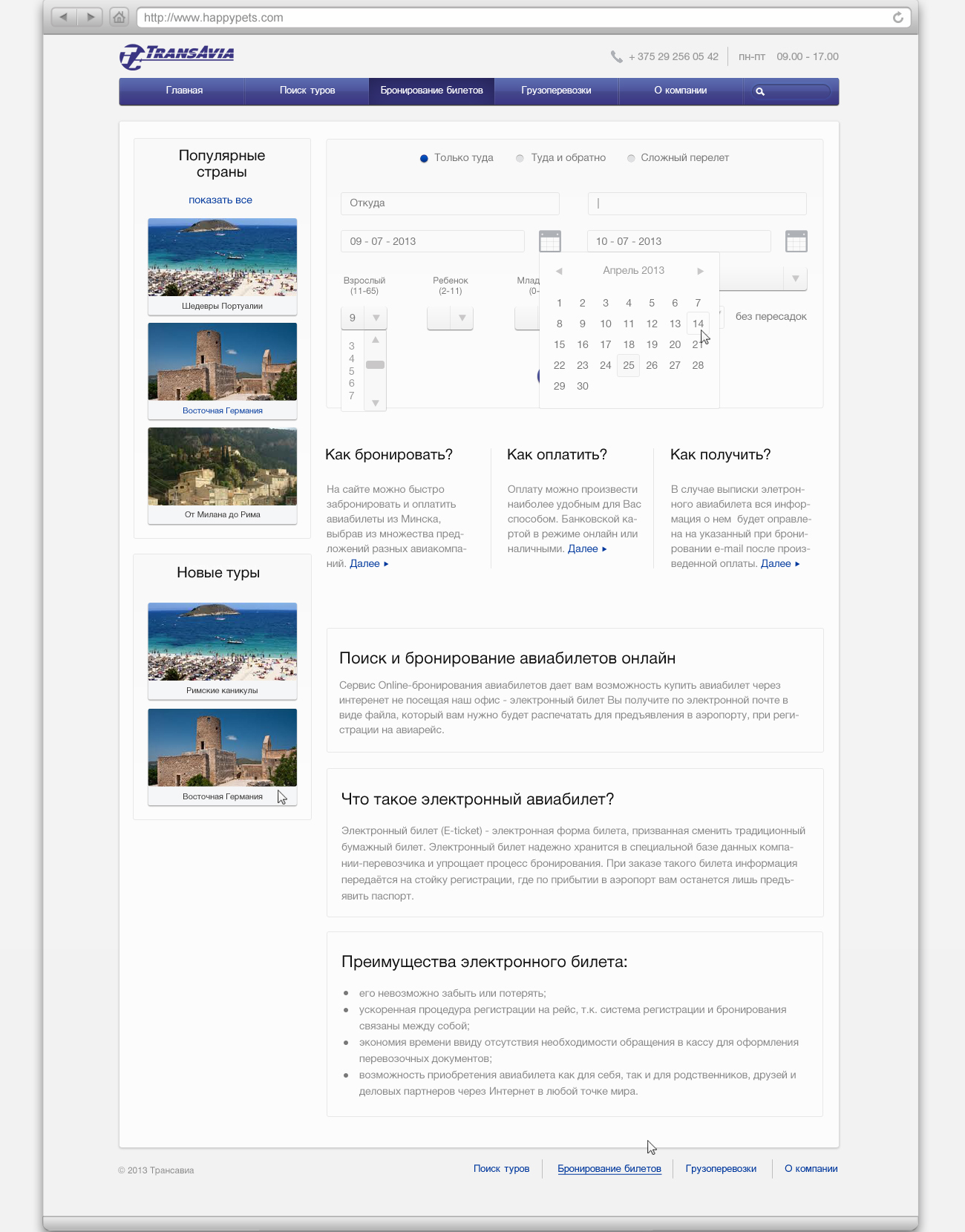Click footer link 'О компании'
This screenshot has height=1232, width=965.
click(811, 1169)
